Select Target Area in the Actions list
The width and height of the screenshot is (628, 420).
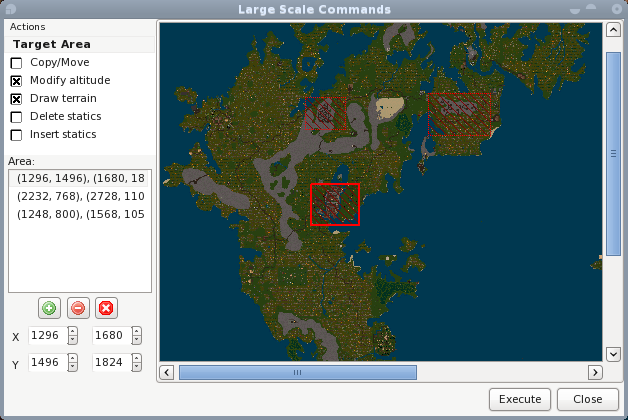(x=52, y=44)
